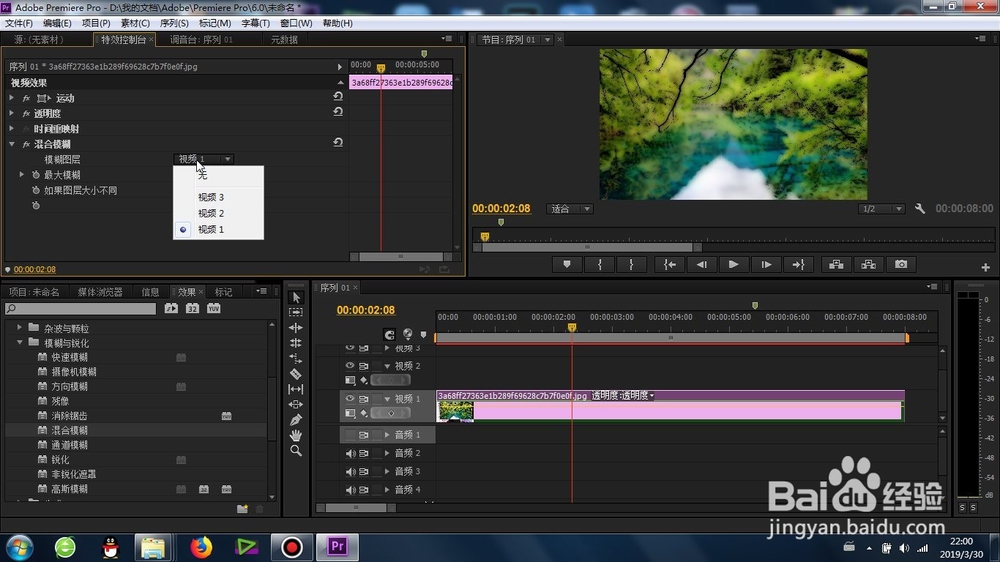
Task: Toggle stopwatch animation for 最大模糊
Action: (36, 175)
